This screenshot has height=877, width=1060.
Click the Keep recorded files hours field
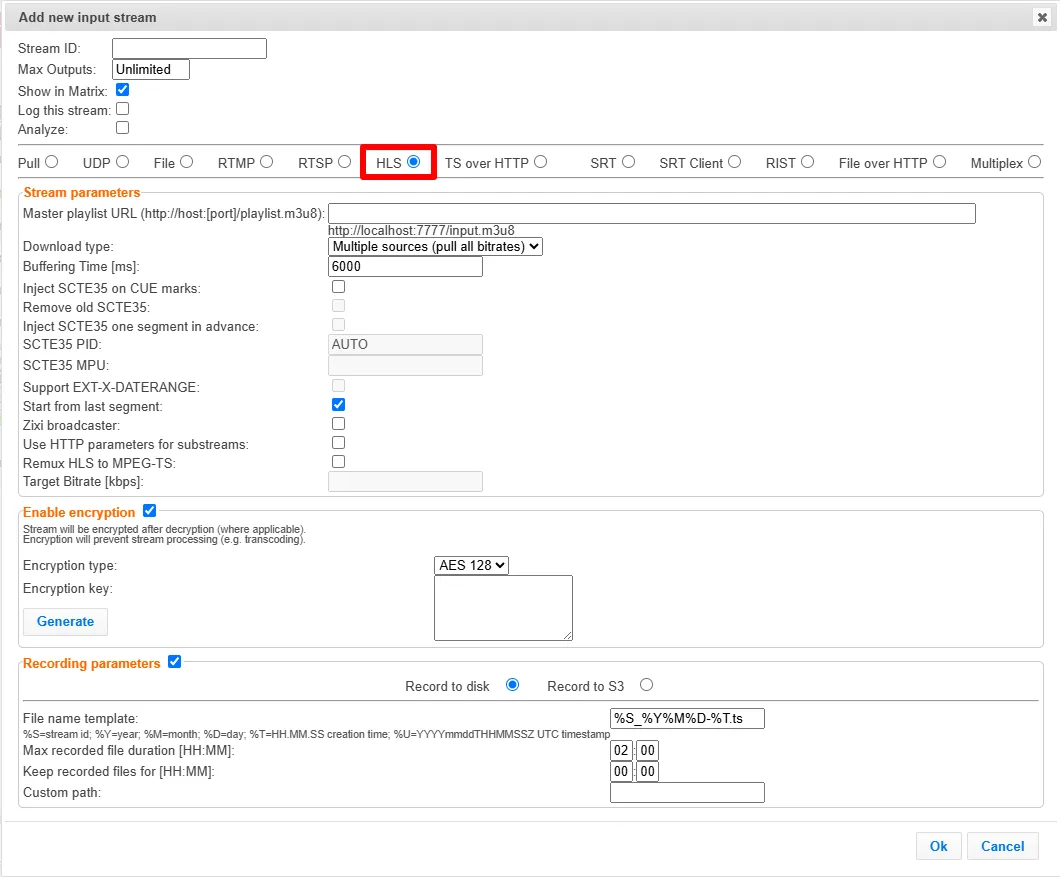point(621,772)
